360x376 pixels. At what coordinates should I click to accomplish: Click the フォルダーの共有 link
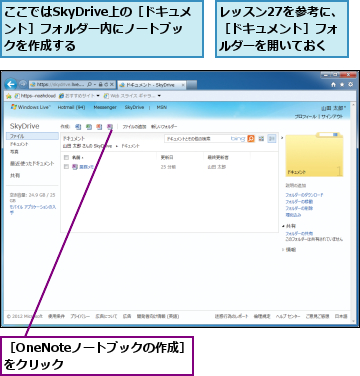(x=299, y=233)
